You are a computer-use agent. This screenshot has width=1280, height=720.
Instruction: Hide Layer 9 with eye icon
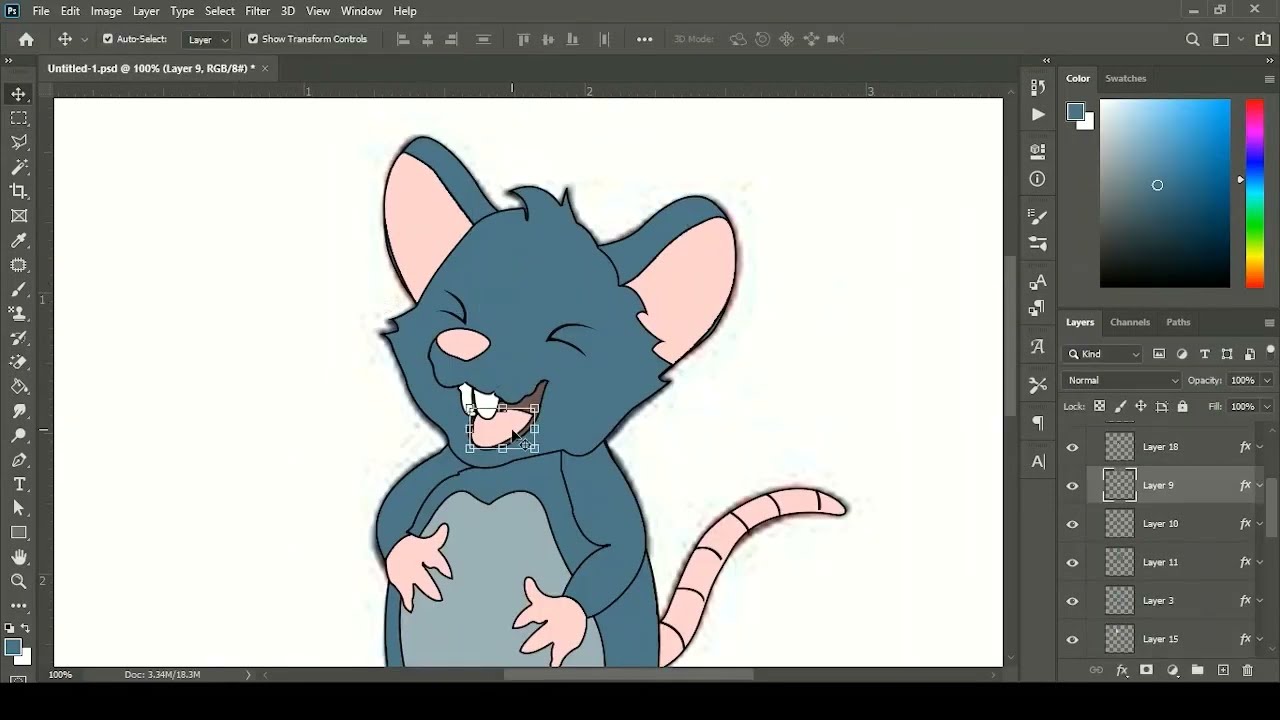point(1073,486)
